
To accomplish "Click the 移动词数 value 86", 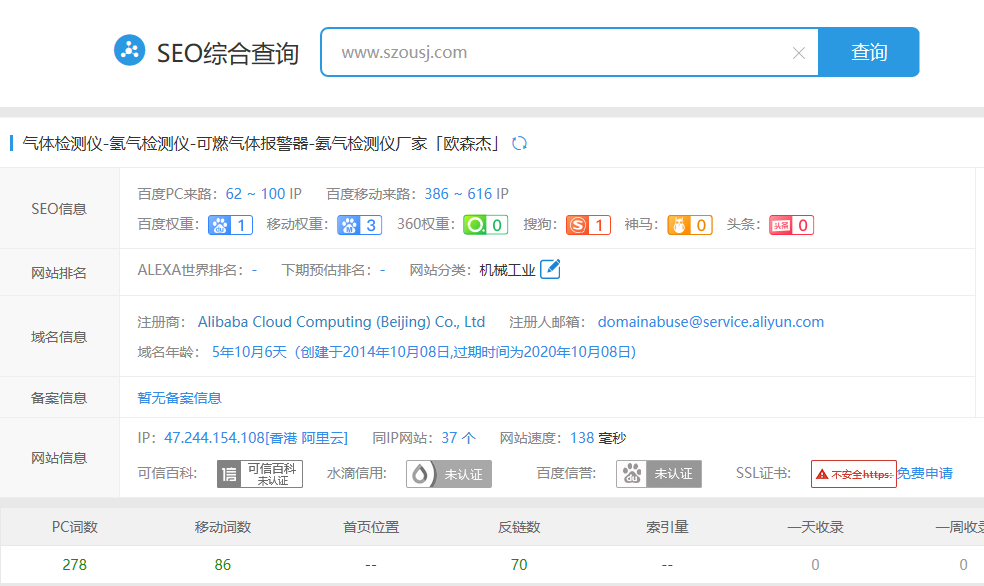I will pyautogui.click(x=223, y=565).
